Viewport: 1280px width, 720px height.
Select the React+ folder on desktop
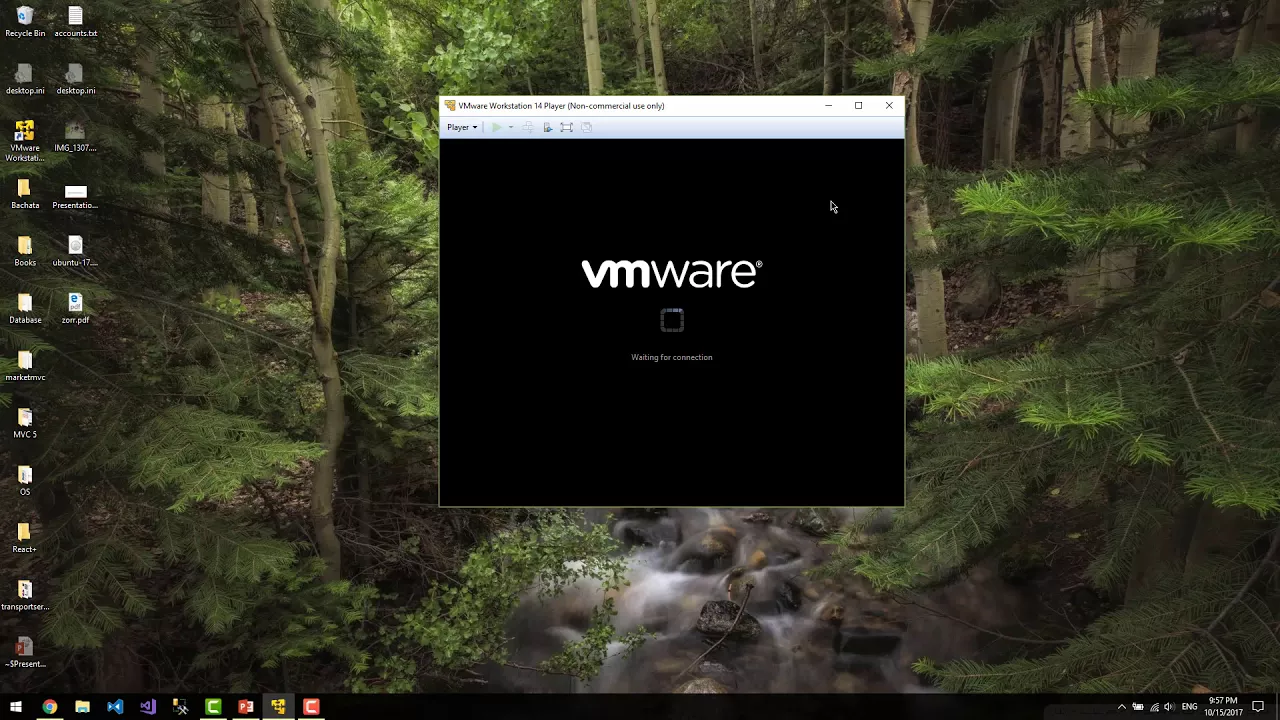click(25, 538)
